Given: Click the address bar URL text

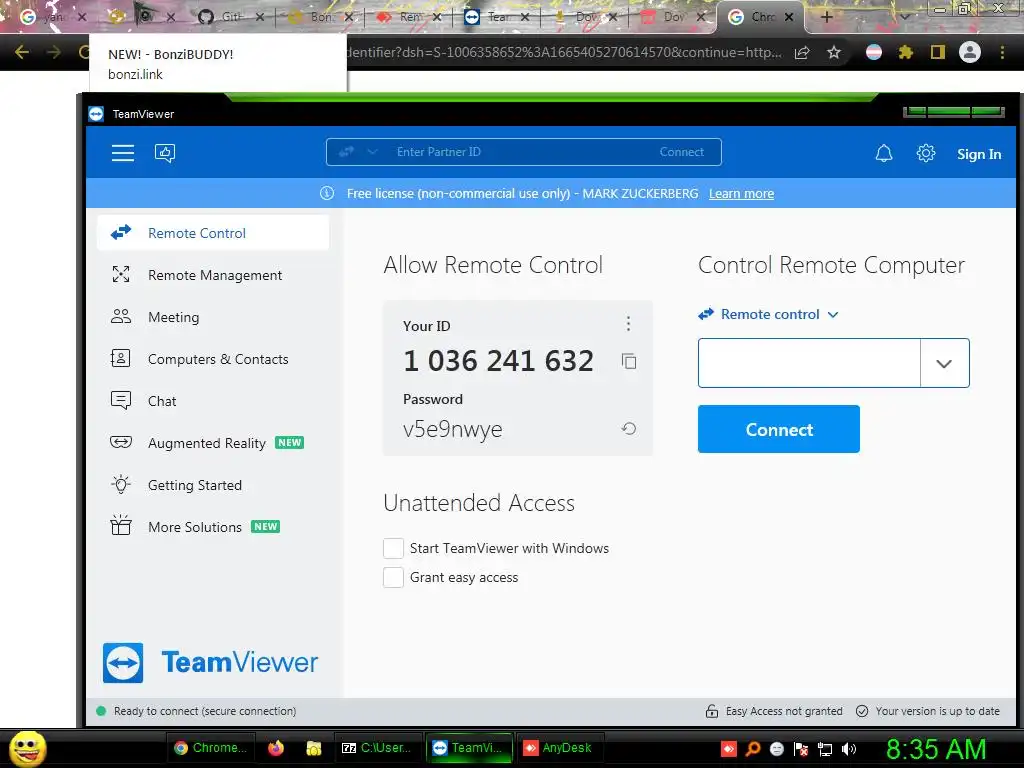Looking at the screenshot, I should 564,52.
